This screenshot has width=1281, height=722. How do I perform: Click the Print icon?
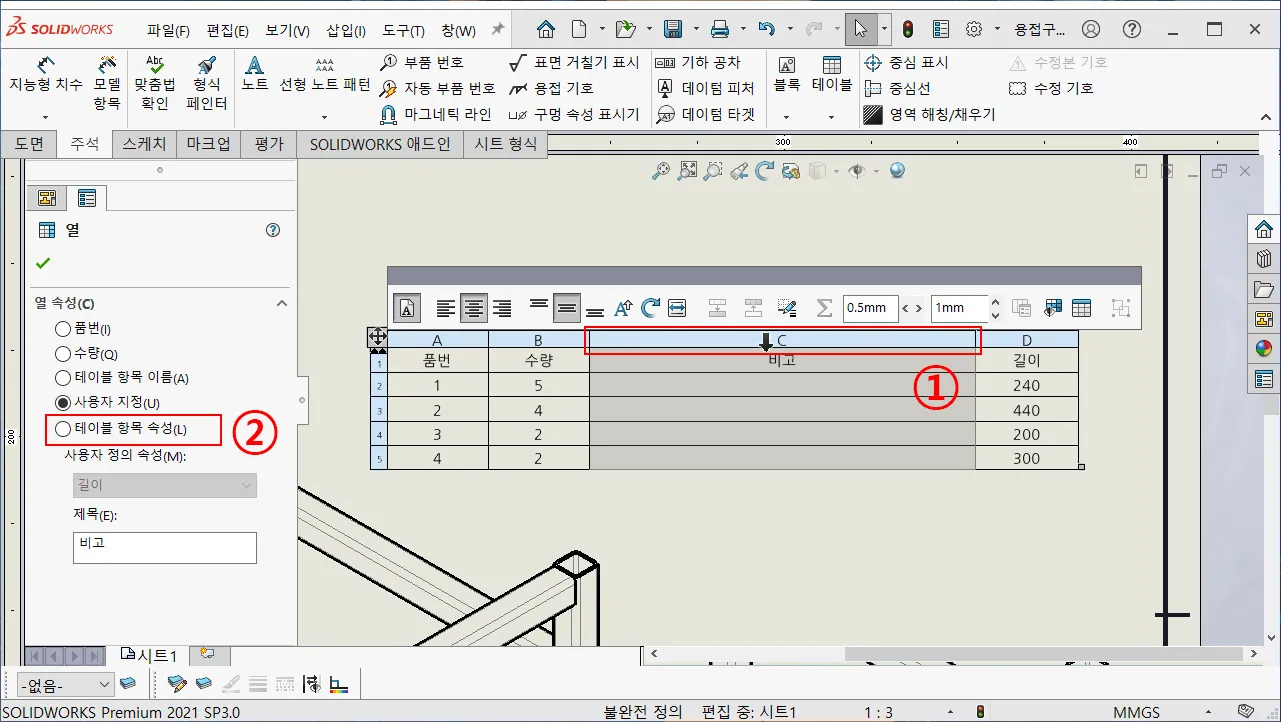tap(720, 28)
